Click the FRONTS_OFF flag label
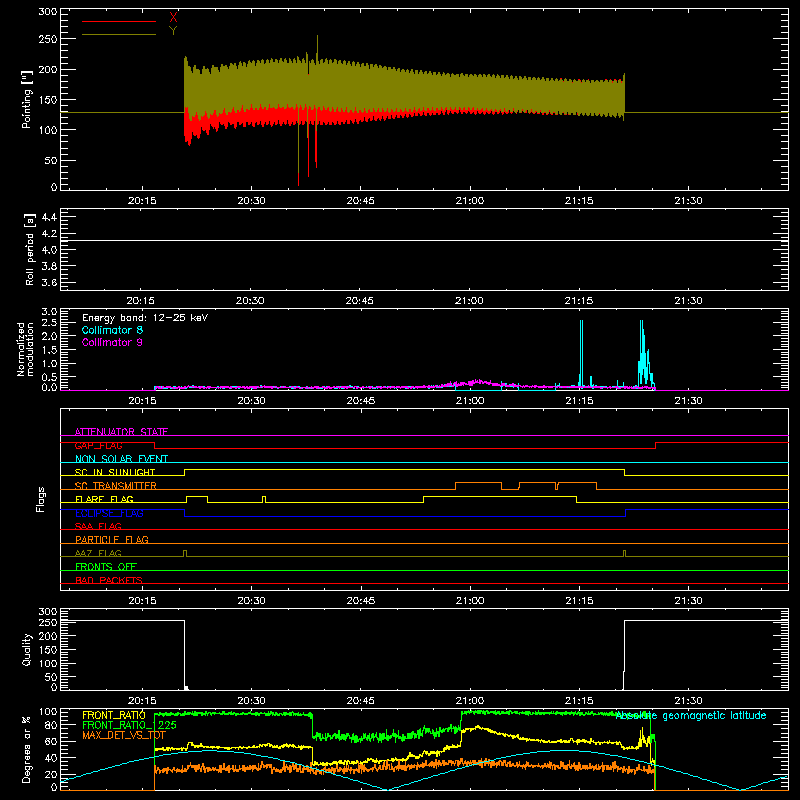Screen dimensions: 800x800 [x=106, y=566]
